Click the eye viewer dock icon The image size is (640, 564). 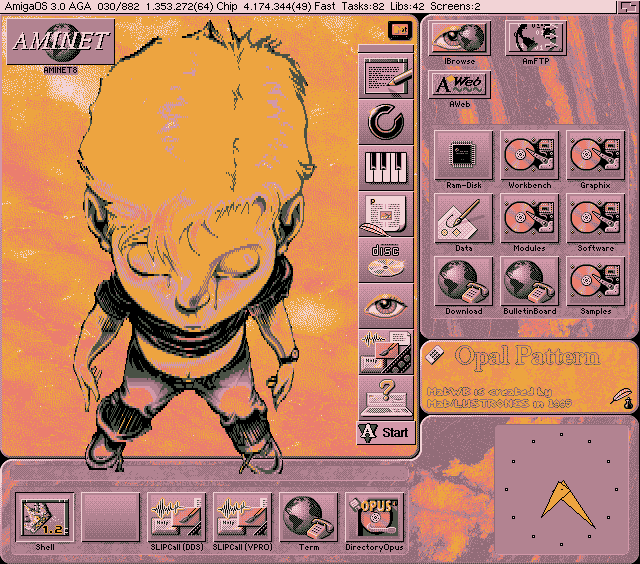(386, 306)
